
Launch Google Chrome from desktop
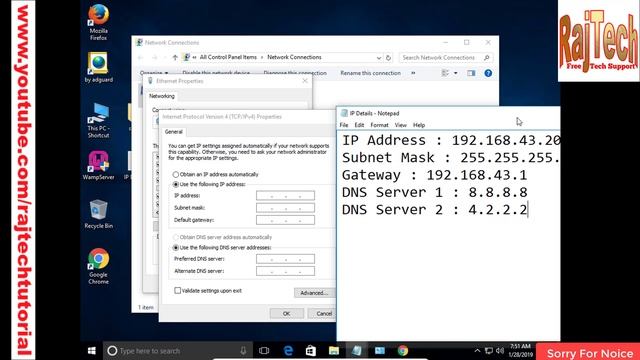click(x=98, y=267)
